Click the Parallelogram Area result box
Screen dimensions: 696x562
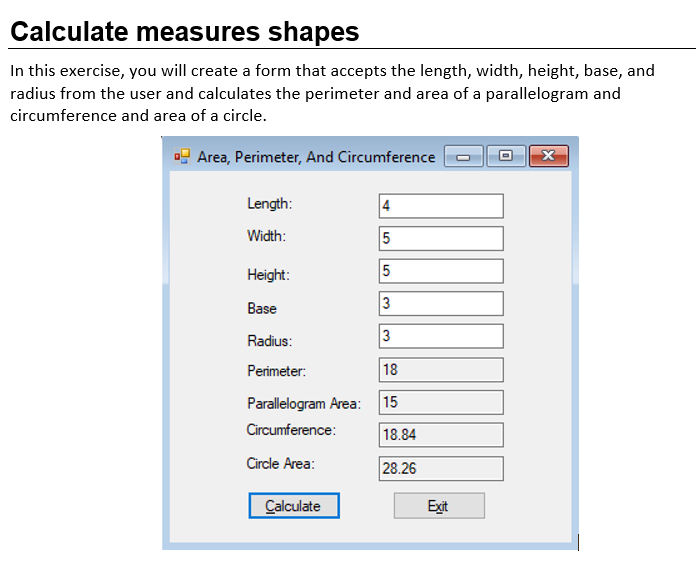(x=440, y=402)
